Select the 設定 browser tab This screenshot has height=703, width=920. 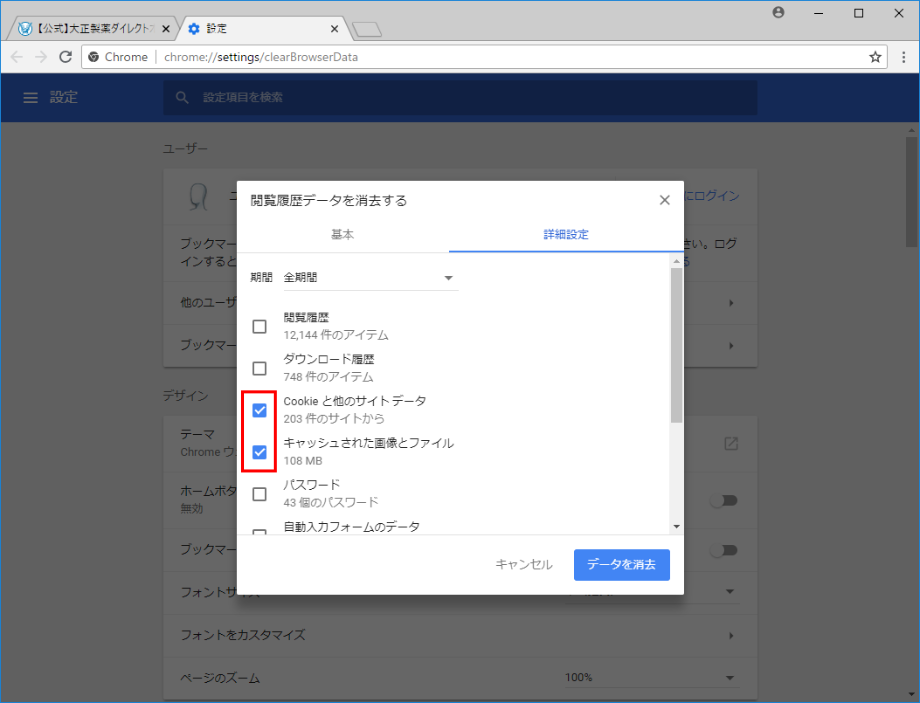(x=263, y=29)
